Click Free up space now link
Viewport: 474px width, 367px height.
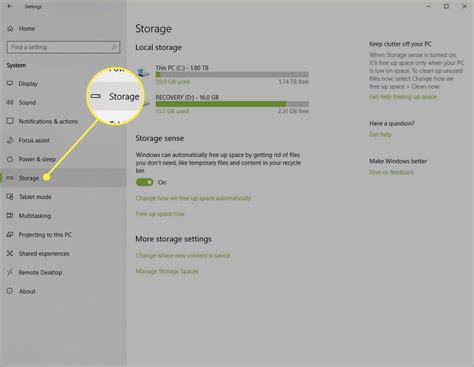click(160, 214)
